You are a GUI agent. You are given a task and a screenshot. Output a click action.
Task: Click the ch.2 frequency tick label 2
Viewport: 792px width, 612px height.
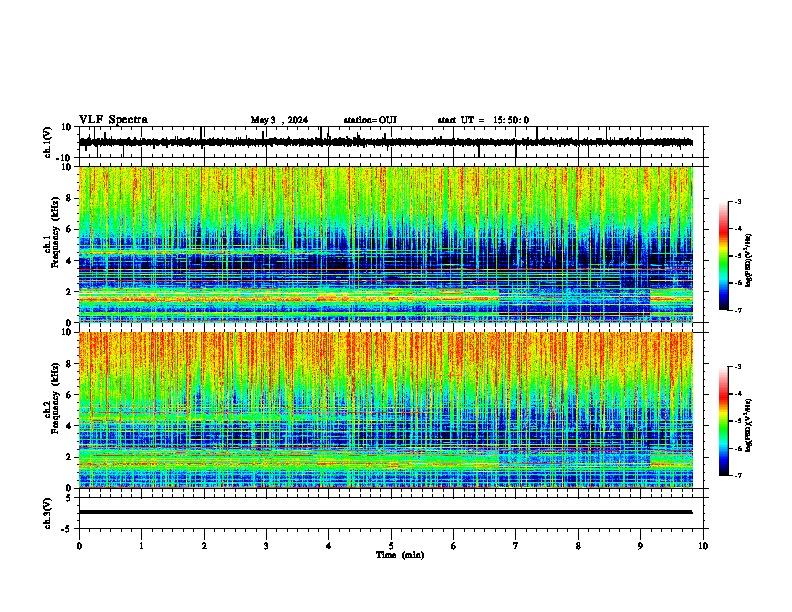(x=69, y=457)
